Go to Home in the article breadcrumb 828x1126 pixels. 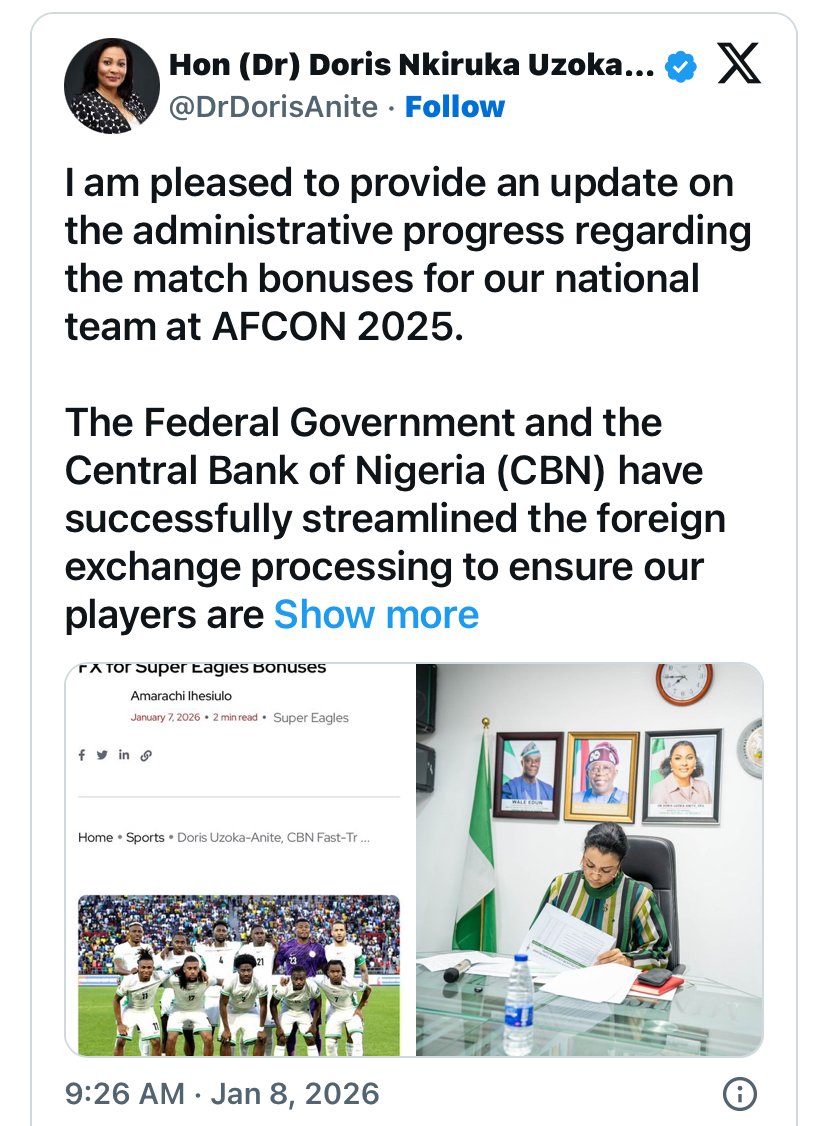[x=95, y=837]
